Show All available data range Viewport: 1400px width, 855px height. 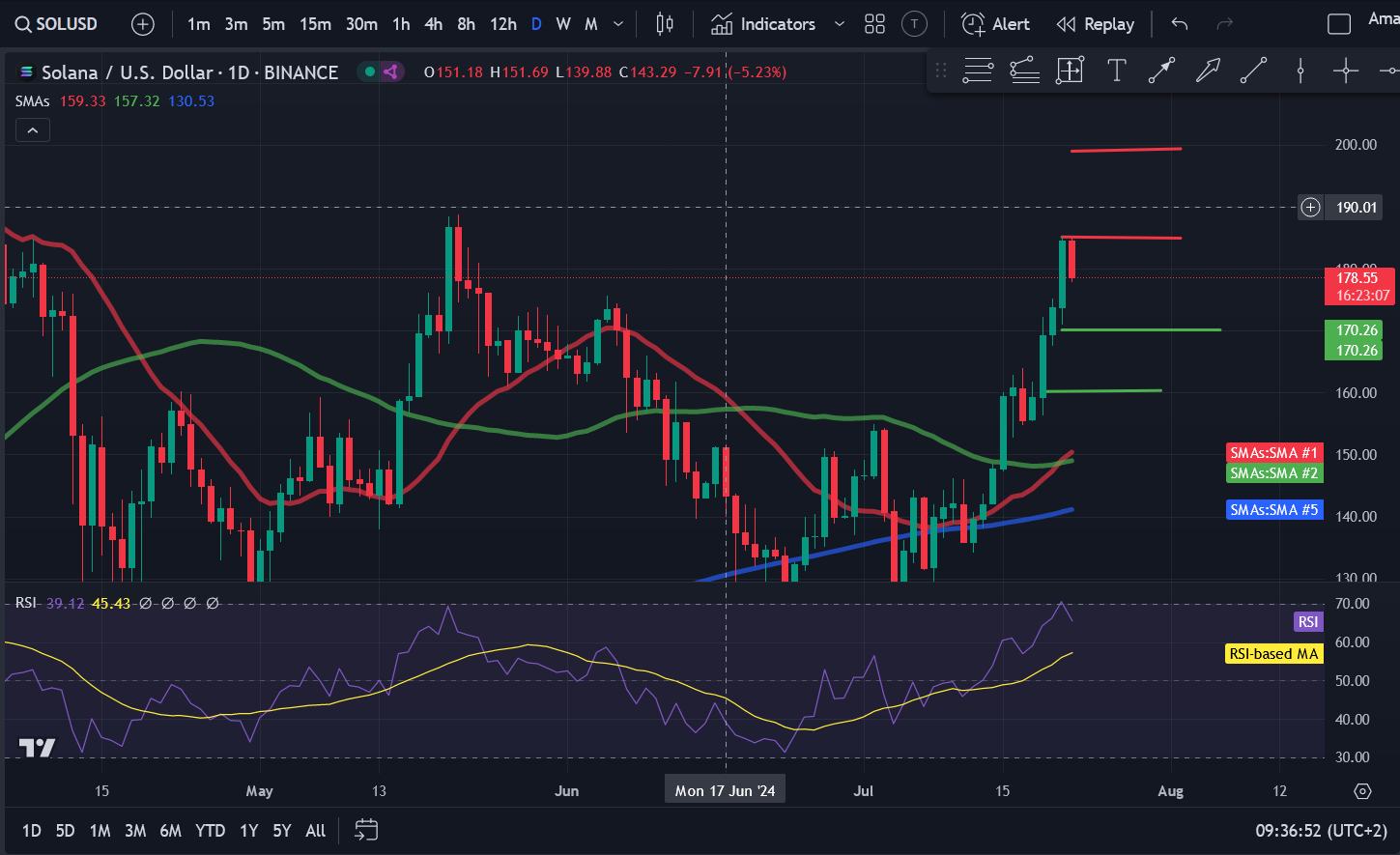315,830
